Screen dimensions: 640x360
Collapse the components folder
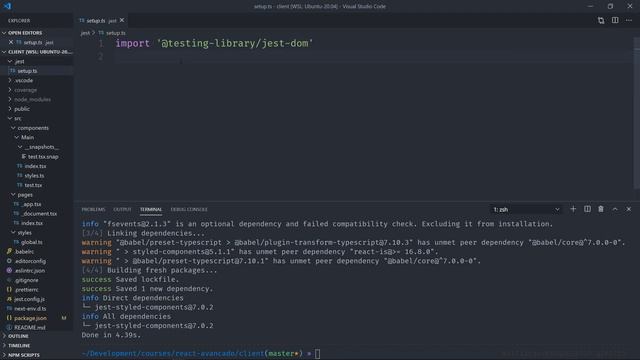tap(37, 128)
